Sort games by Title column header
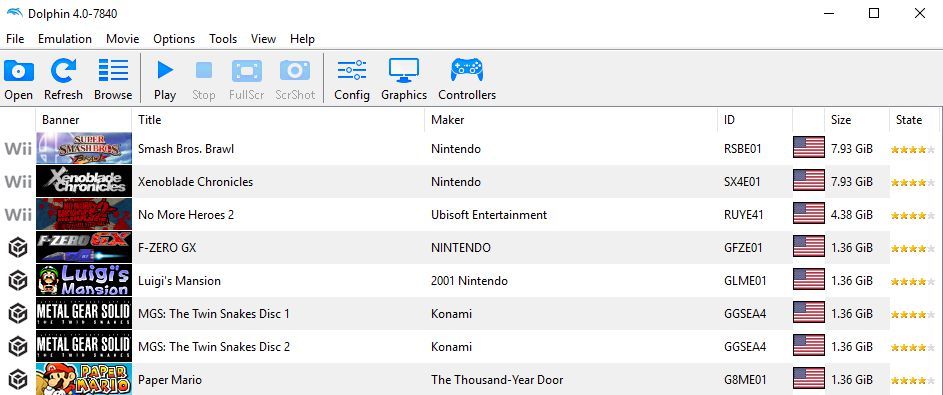The width and height of the screenshot is (943, 395). (x=278, y=120)
